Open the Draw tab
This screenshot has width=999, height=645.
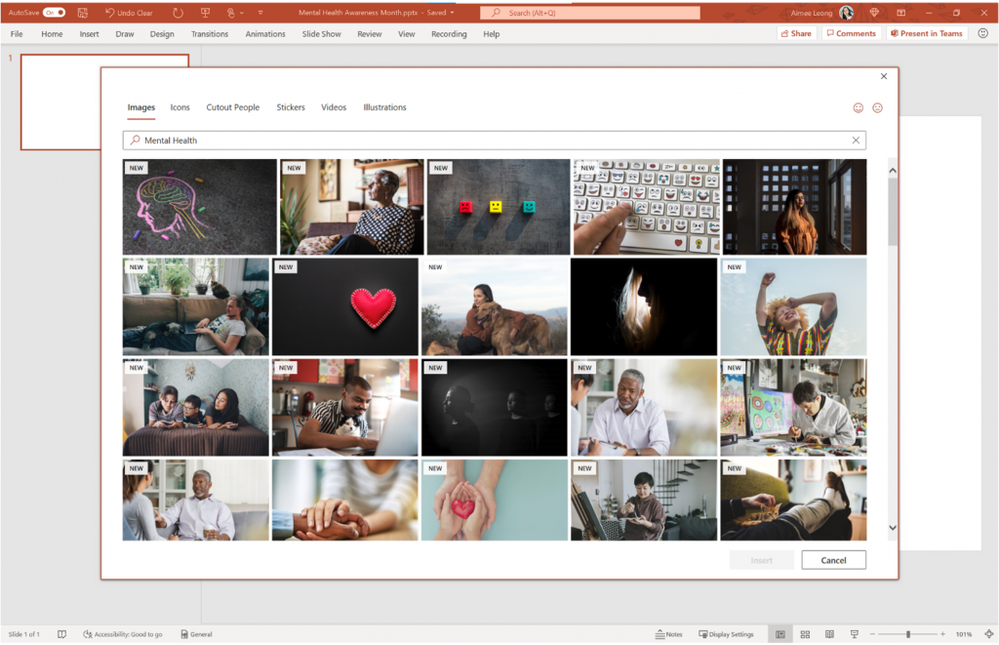tap(124, 34)
